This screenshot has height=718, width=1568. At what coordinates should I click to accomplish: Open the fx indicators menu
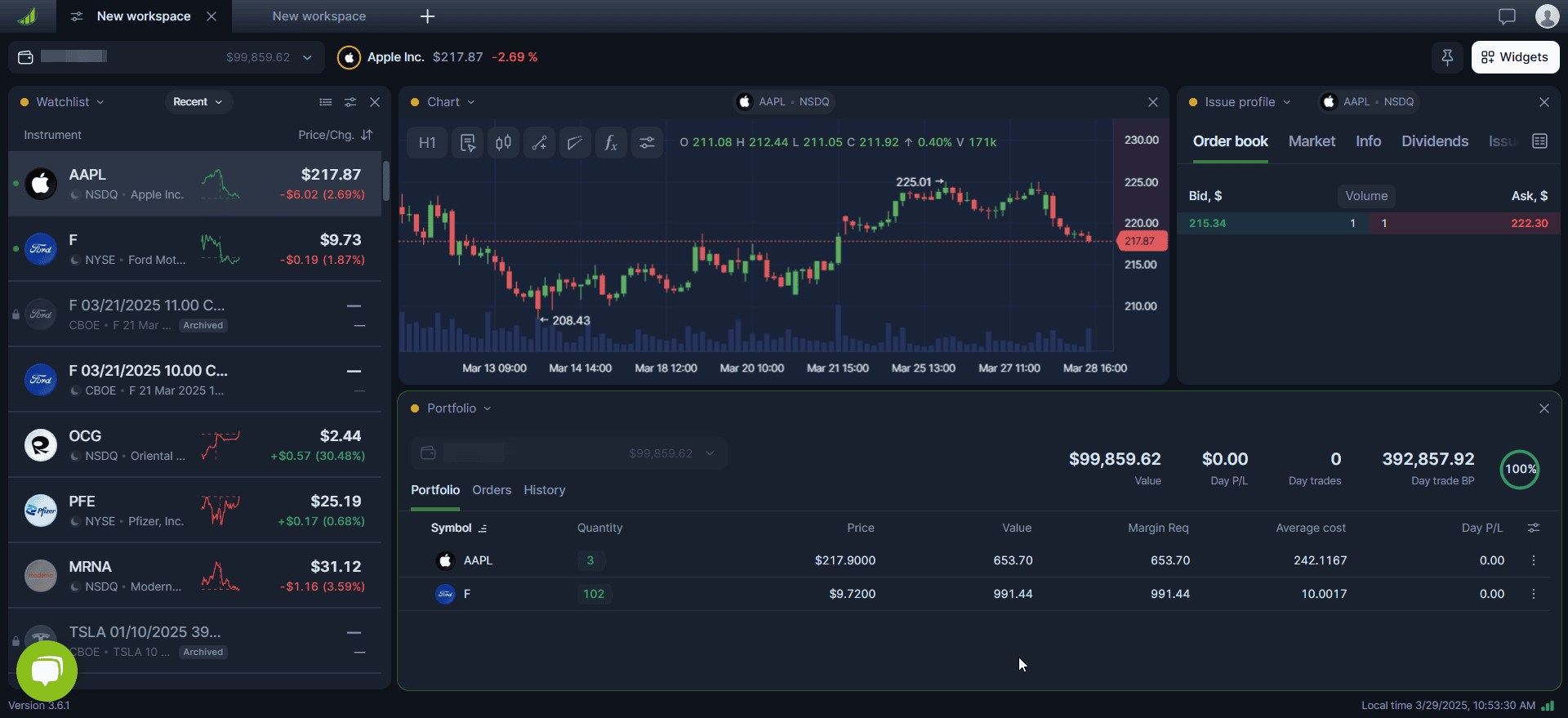point(611,143)
